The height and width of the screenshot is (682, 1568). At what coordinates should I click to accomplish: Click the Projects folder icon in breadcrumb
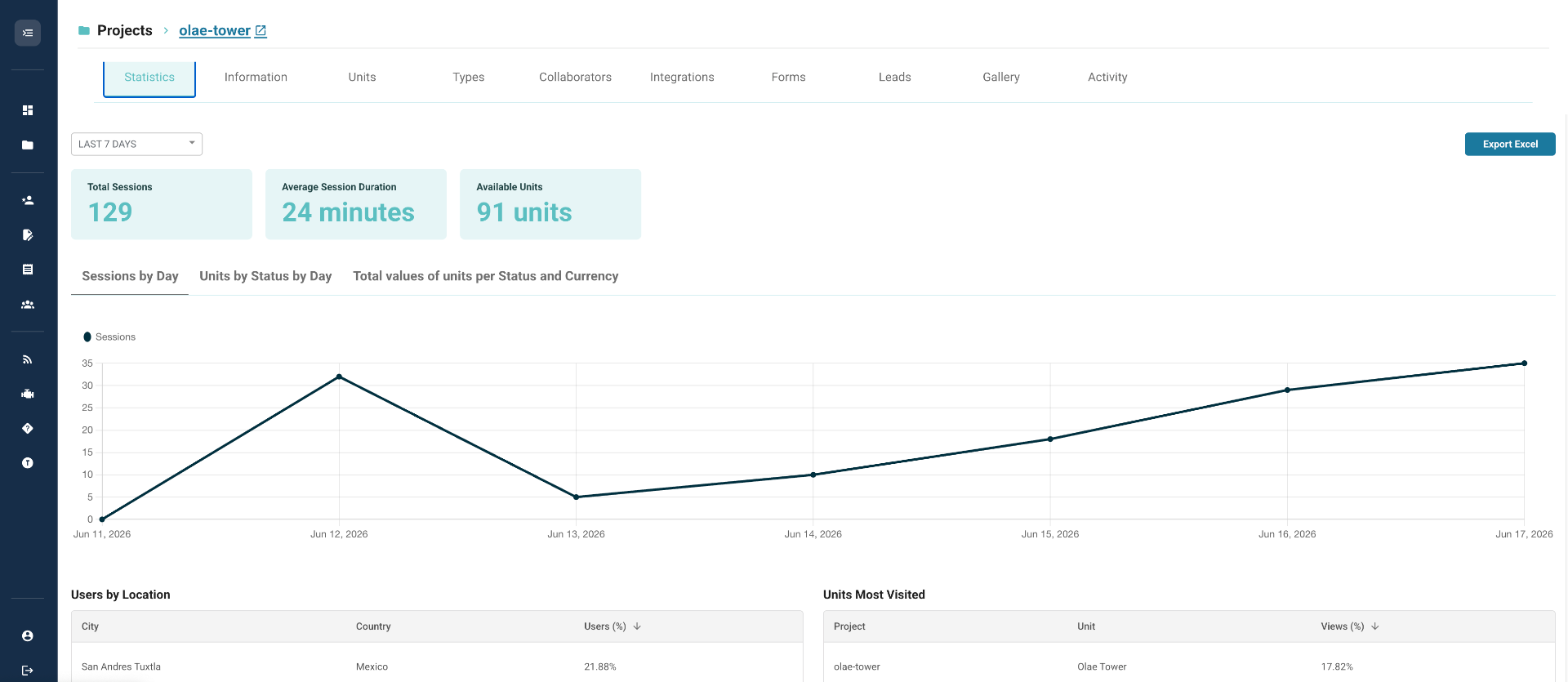[x=83, y=31]
